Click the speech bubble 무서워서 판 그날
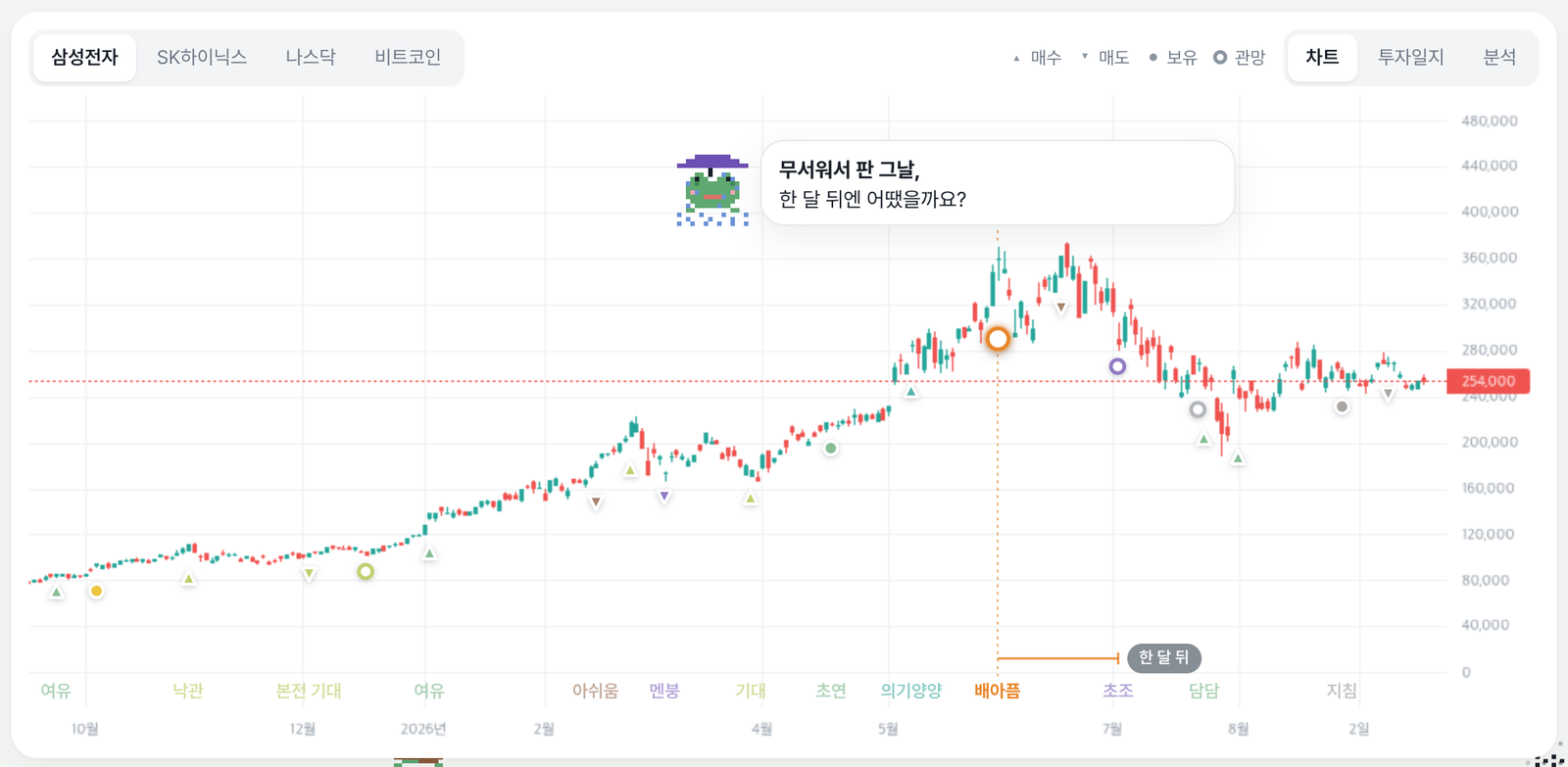Screen dimensions: 1568x767 tap(998, 183)
